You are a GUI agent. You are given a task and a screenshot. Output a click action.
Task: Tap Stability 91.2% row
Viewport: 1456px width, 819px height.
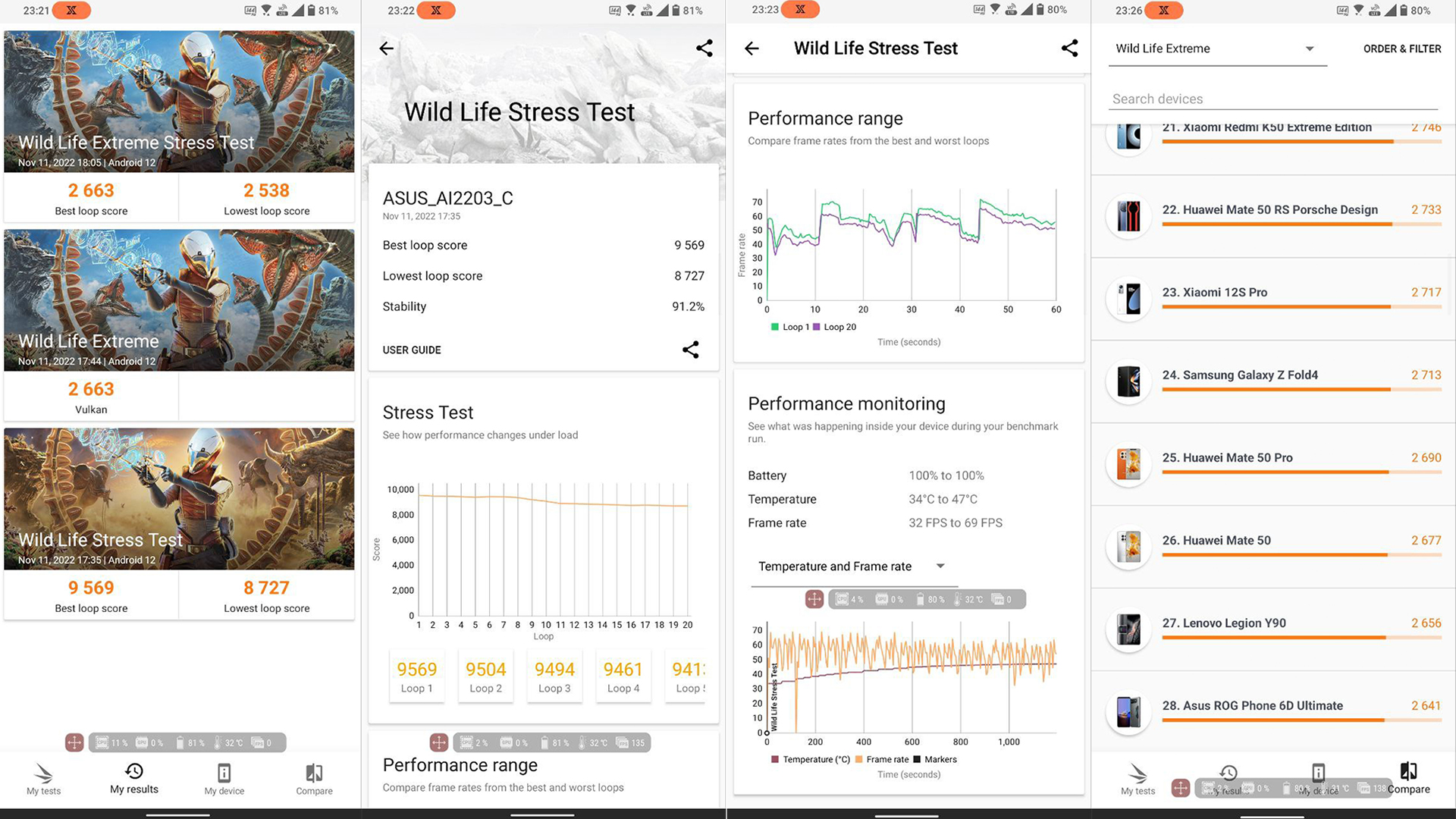coord(544,306)
